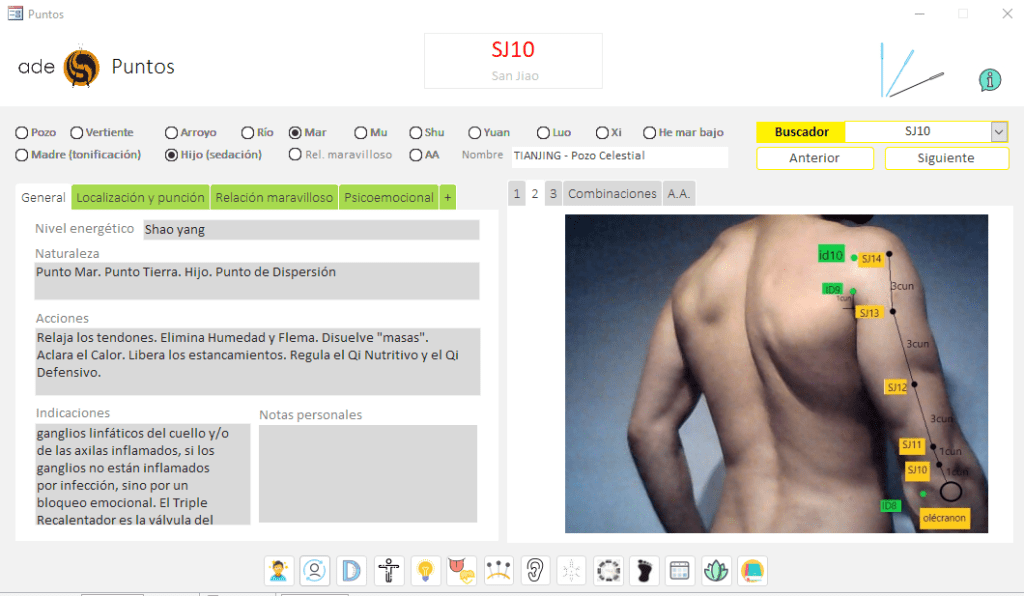This screenshot has height=596, width=1024.
Task: Open the foot reflexology icon
Action: pos(643,571)
